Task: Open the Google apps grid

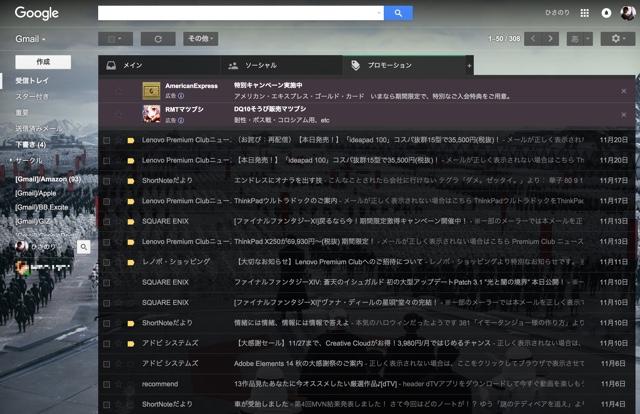Action: click(x=584, y=13)
